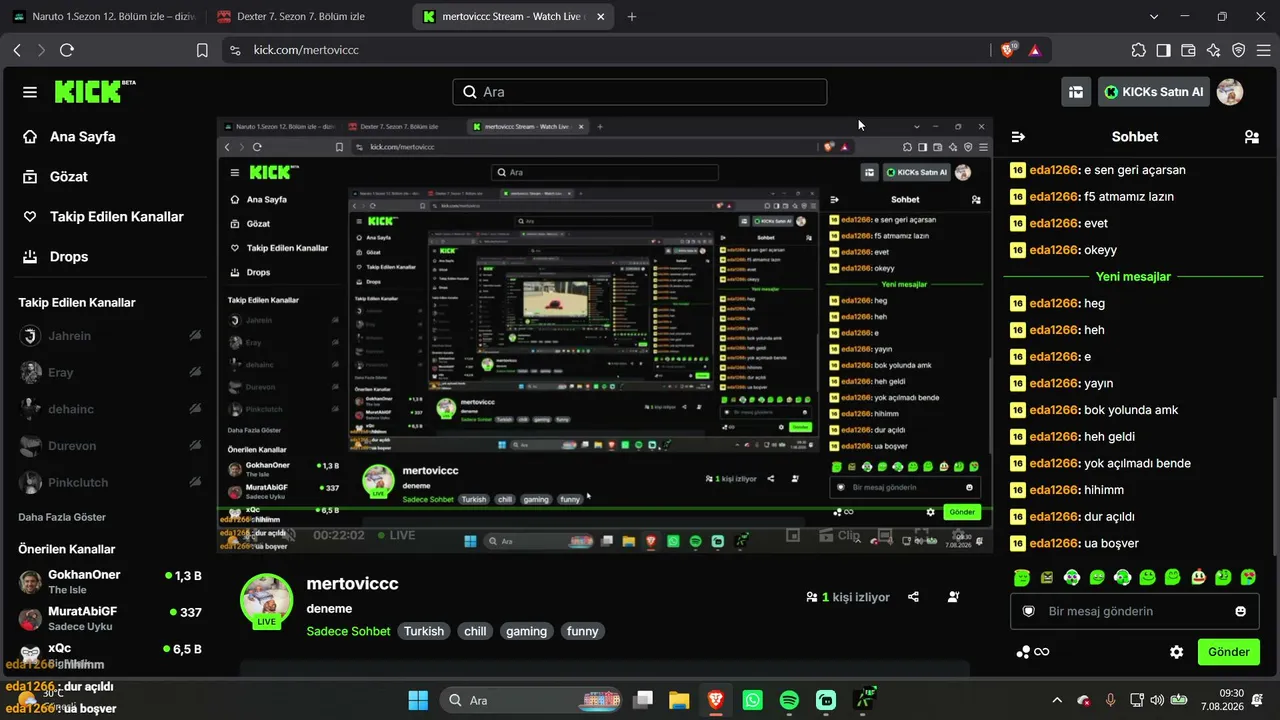The height and width of the screenshot is (720, 1280).
Task: Open browser tab list dropdown arrow
Action: pos(1154,17)
